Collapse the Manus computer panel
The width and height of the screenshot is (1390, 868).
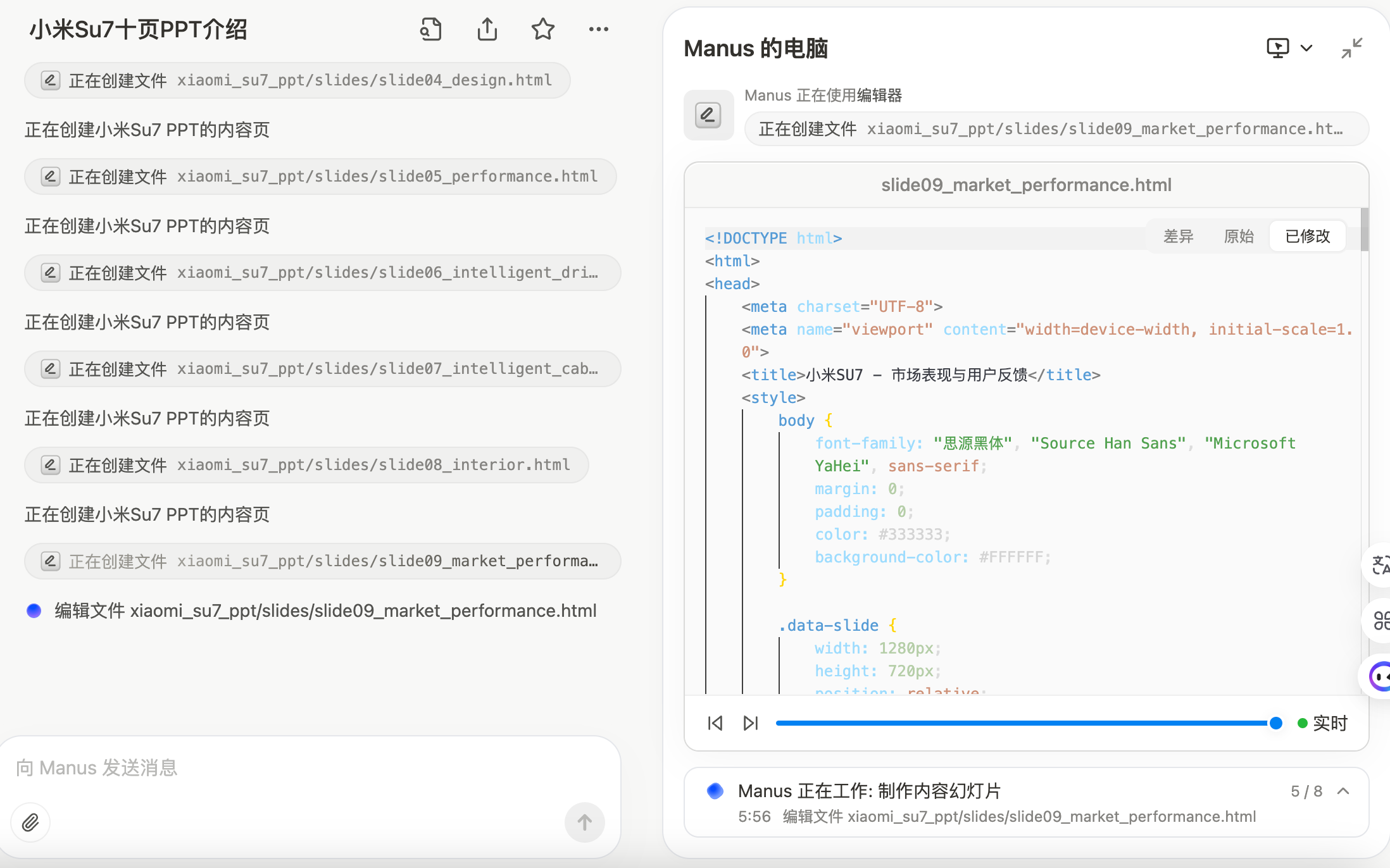click(x=1351, y=48)
